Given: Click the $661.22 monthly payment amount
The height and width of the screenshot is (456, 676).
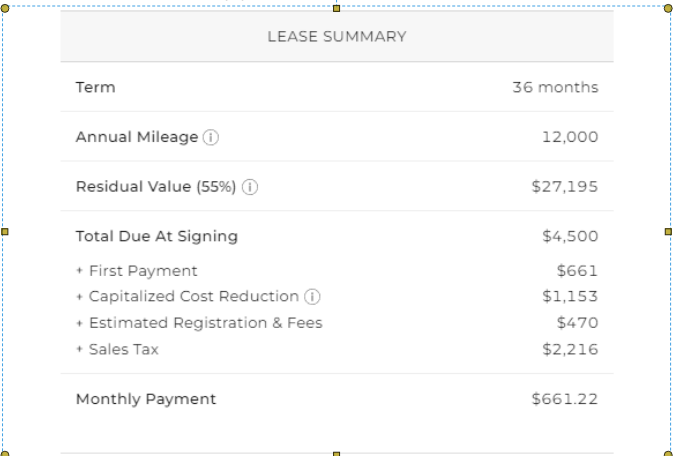Looking at the screenshot, I should coord(565,399).
